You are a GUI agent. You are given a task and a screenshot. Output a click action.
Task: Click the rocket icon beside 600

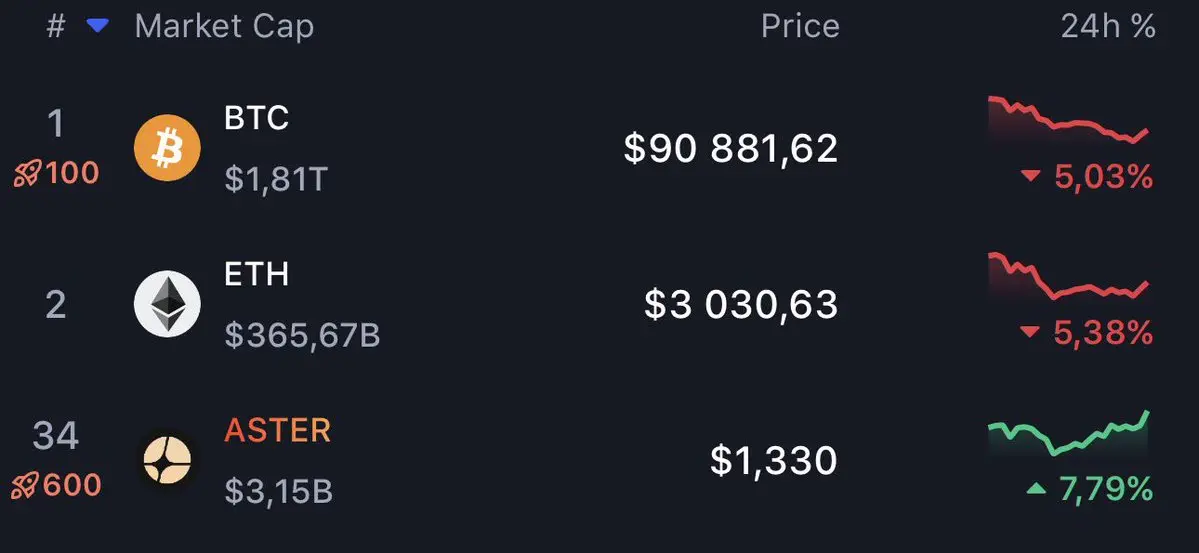(26, 486)
